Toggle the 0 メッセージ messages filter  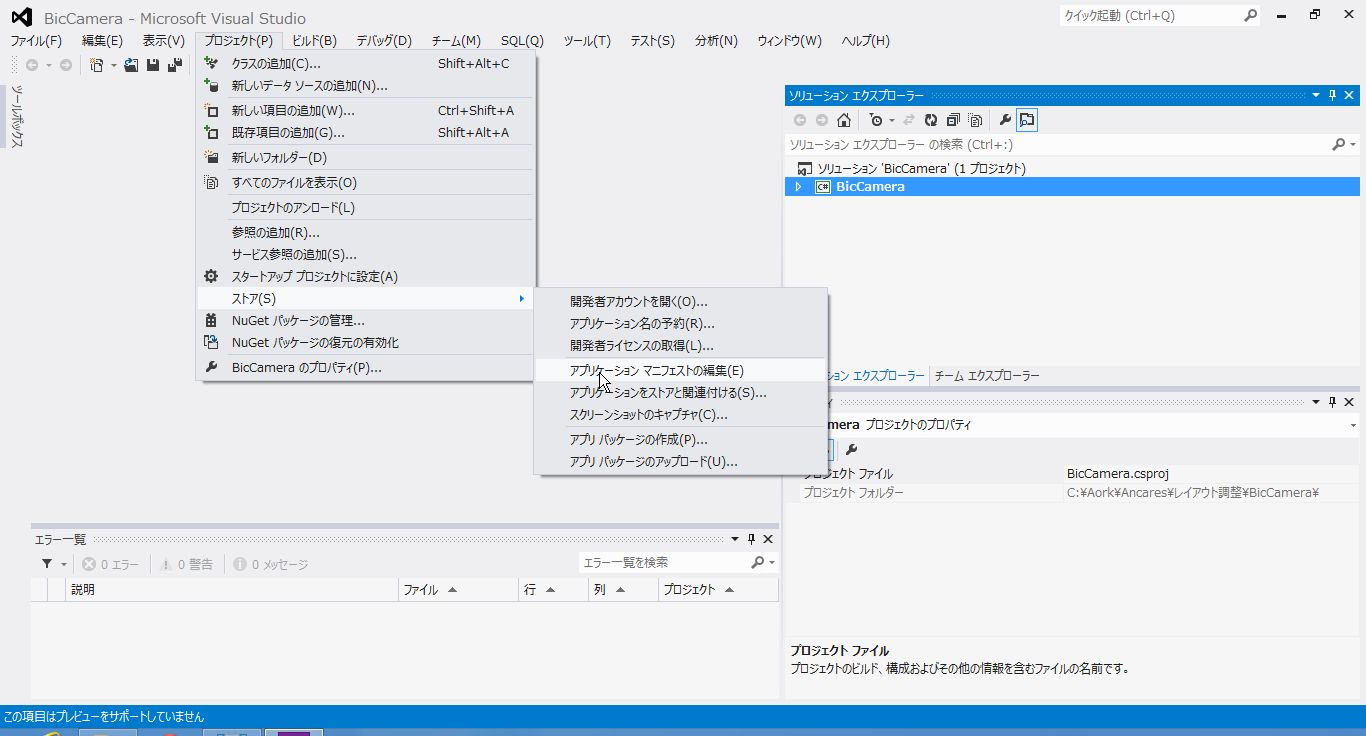(270, 564)
